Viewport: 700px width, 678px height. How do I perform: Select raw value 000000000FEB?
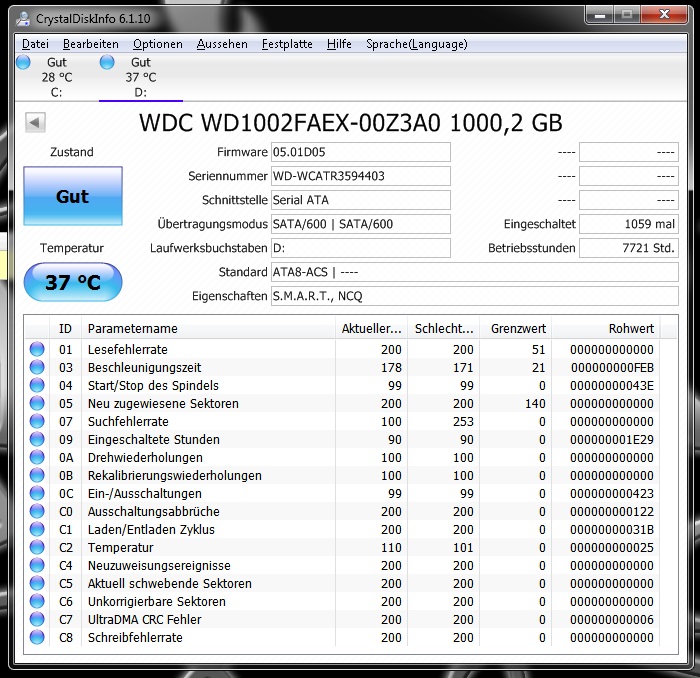pyautogui.click(x=612, y=367)
